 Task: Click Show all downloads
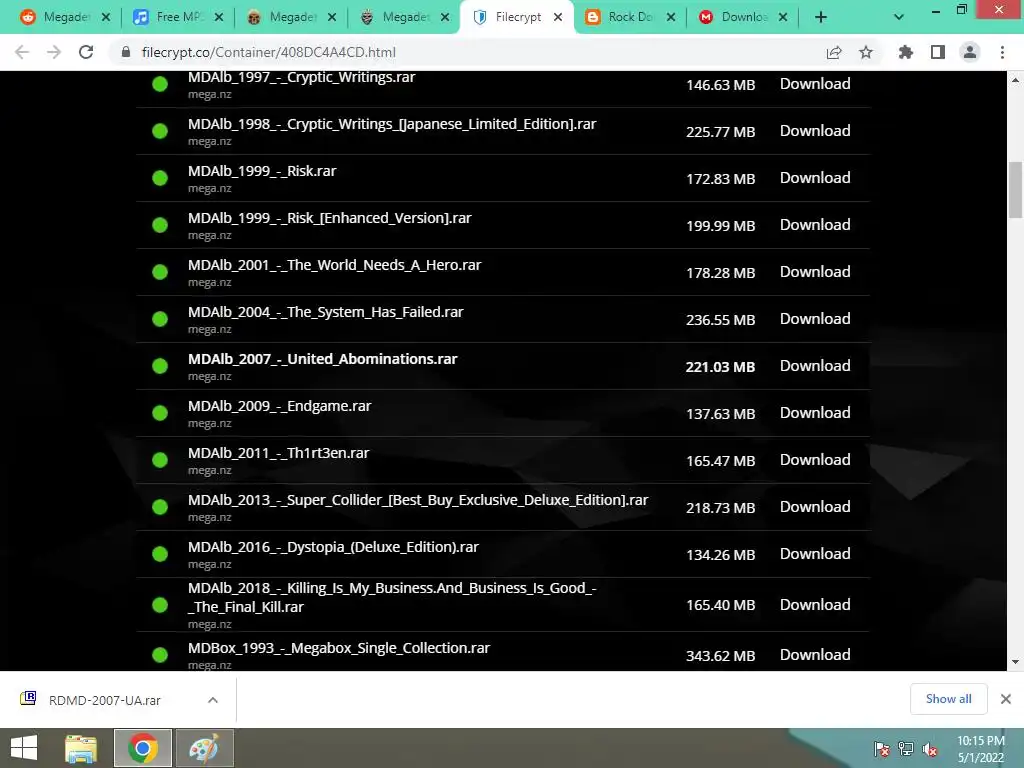(948, 699)
